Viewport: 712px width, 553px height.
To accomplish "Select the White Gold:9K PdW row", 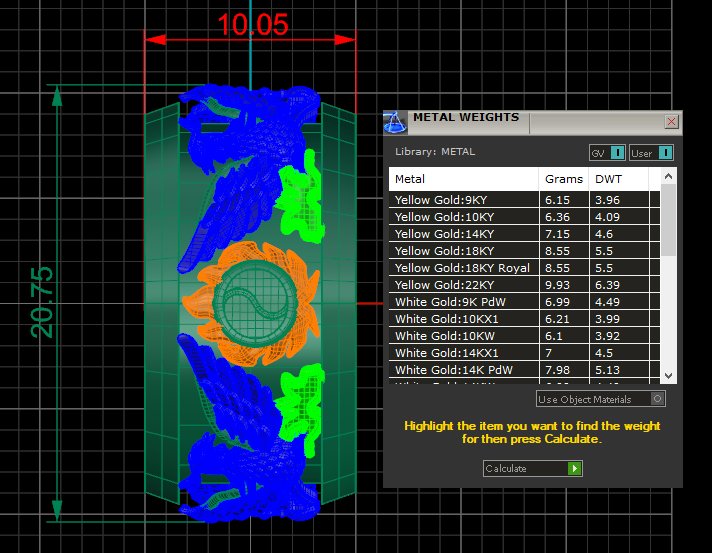I will pyautogui.click(x=524, y=302).
